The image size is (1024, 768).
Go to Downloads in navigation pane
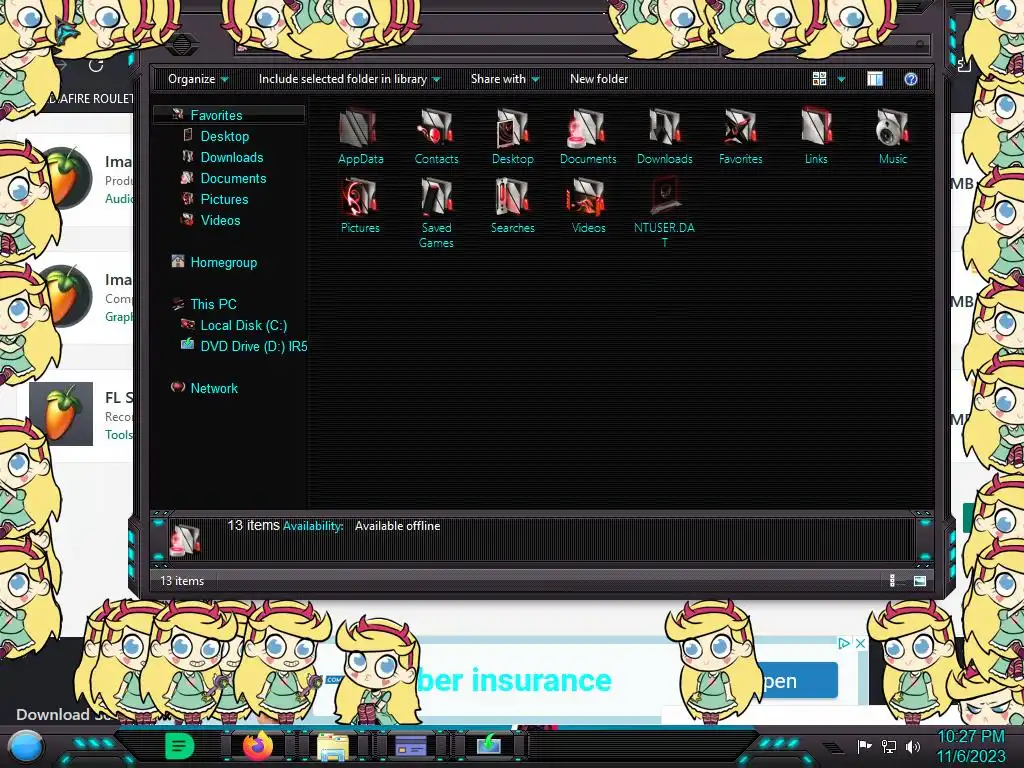click(231, 157)
